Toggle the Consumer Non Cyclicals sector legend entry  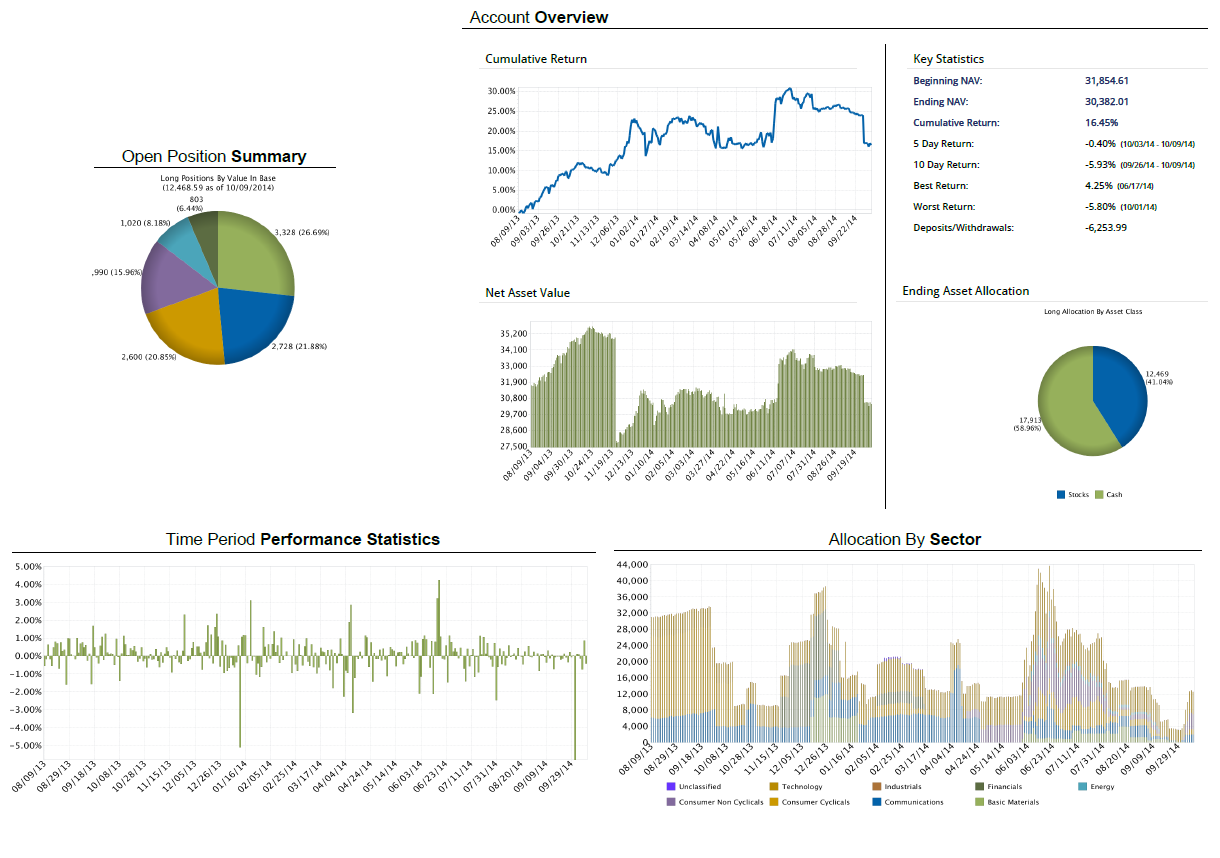click(671, 801)
